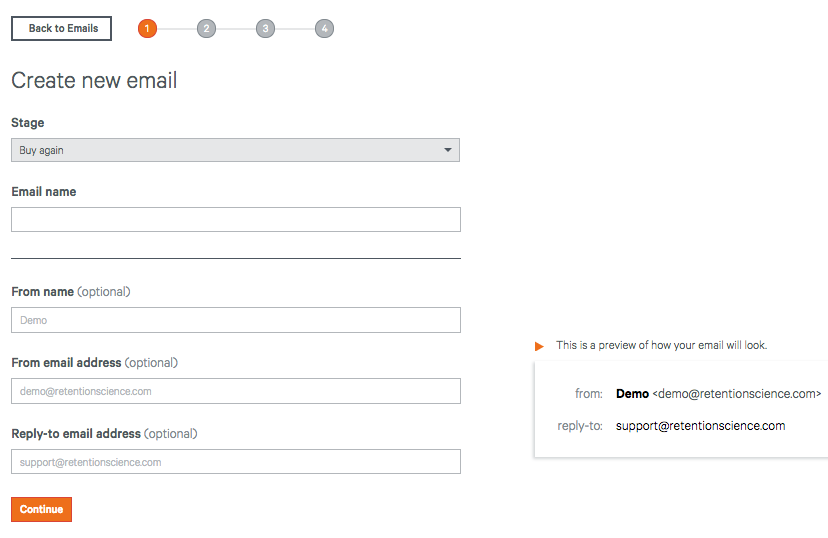Focus the From email address field
This screenshot has height=538, width=828.
click(x=236, y=391)
